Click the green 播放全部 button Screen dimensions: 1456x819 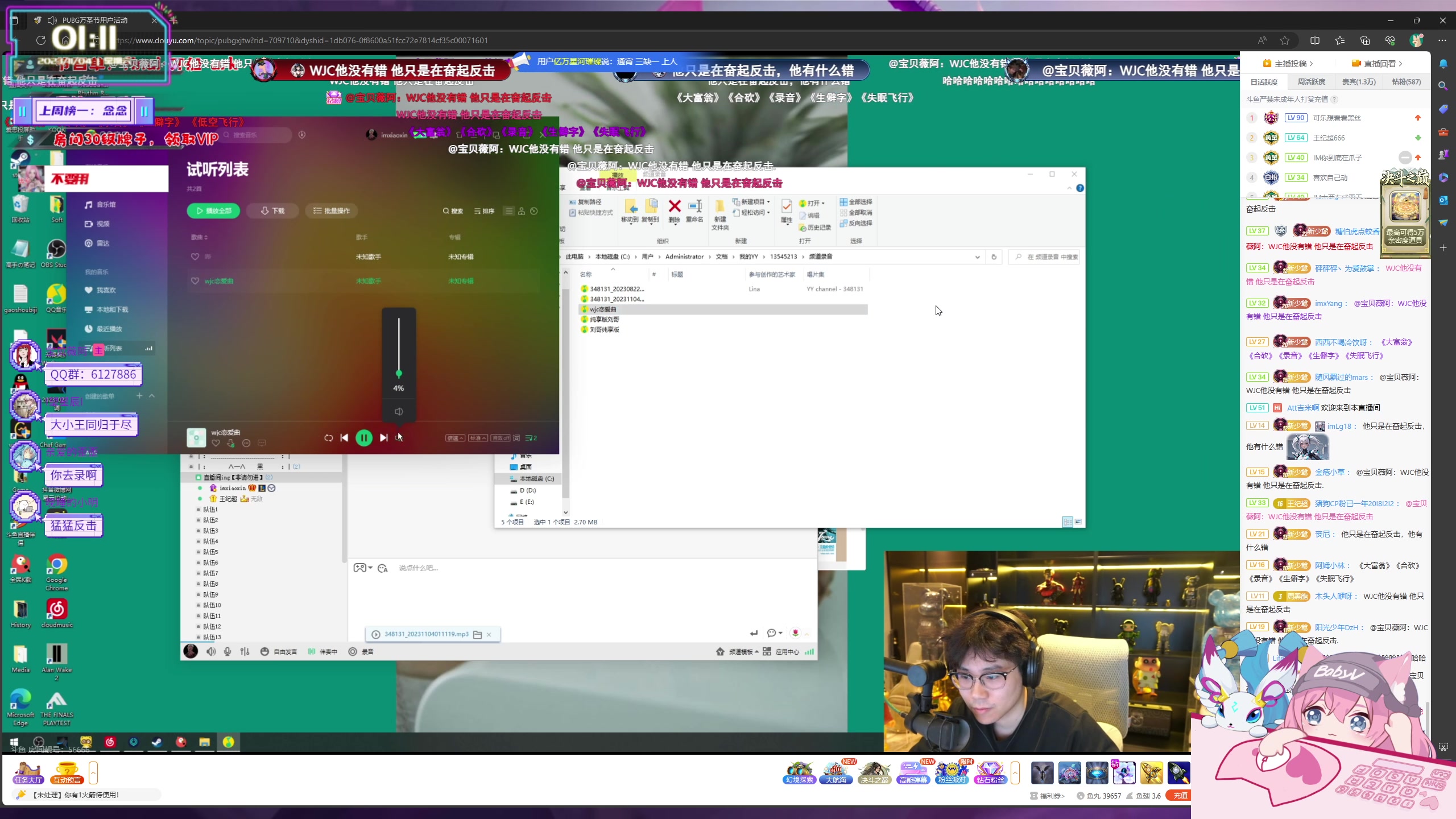click(213, 210)
